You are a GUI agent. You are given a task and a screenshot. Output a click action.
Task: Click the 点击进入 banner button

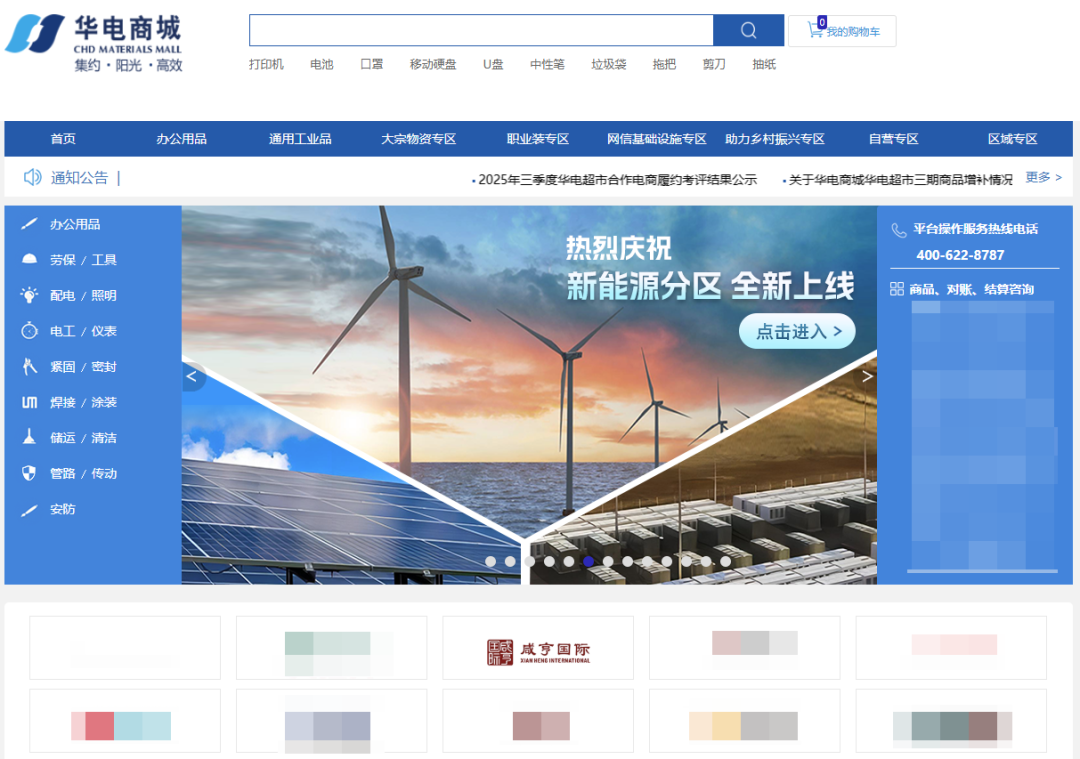(x=797, y=332)
